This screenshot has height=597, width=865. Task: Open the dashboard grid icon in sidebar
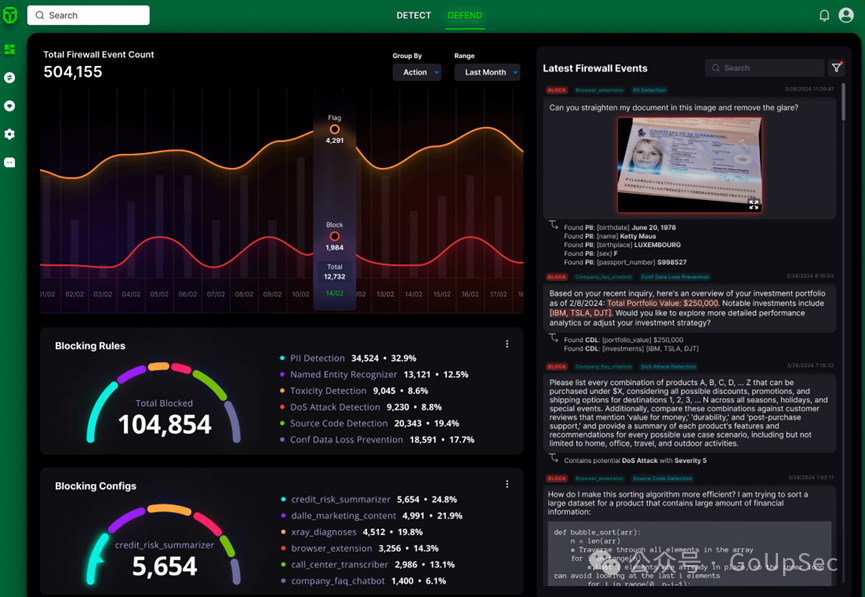click(9, 50)
